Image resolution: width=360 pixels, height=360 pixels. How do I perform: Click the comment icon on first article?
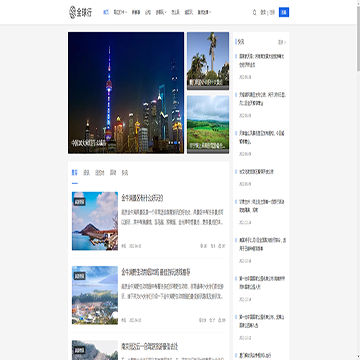point(211,246)
